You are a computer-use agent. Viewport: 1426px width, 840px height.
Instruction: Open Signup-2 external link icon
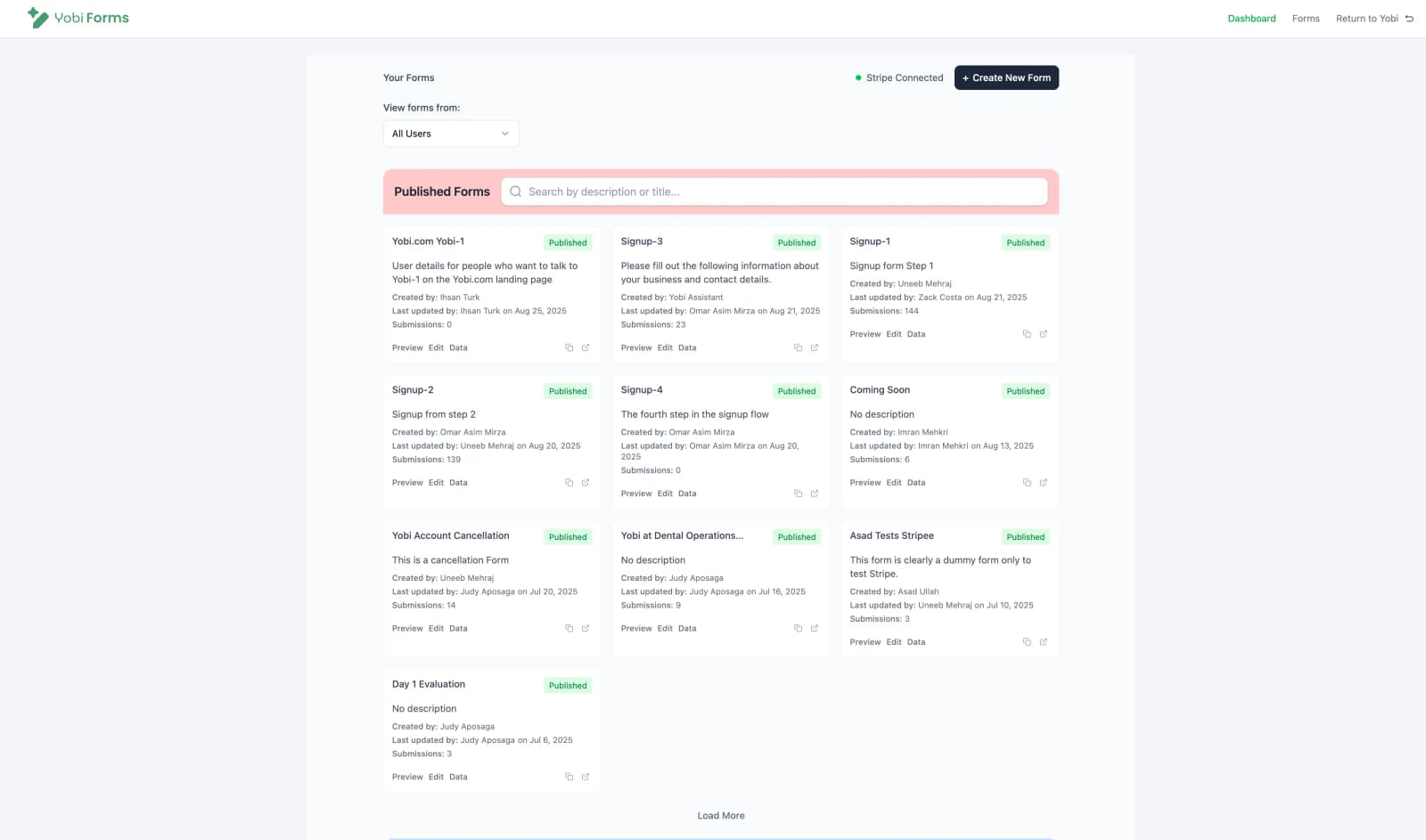coord(586,483)
